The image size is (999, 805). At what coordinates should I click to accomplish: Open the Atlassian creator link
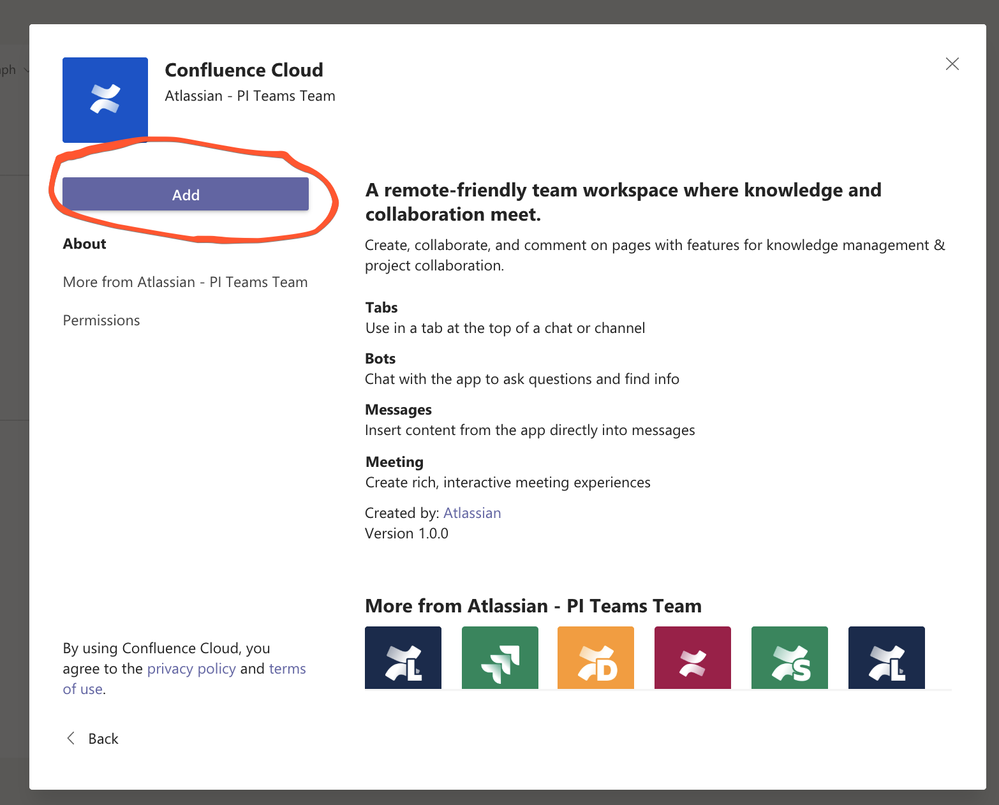click(x=472, y=513)
